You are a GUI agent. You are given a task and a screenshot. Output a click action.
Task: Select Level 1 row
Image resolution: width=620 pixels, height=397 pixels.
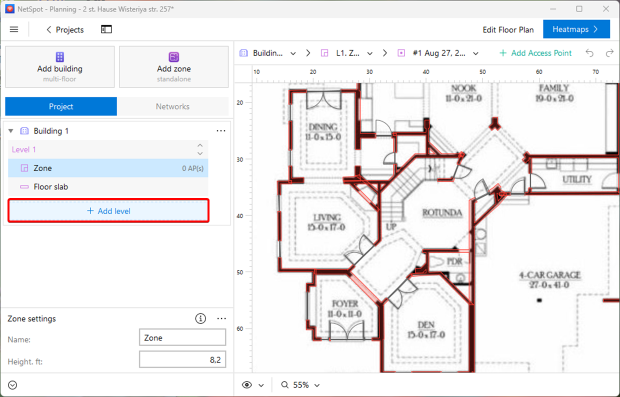tap(108, 149)
